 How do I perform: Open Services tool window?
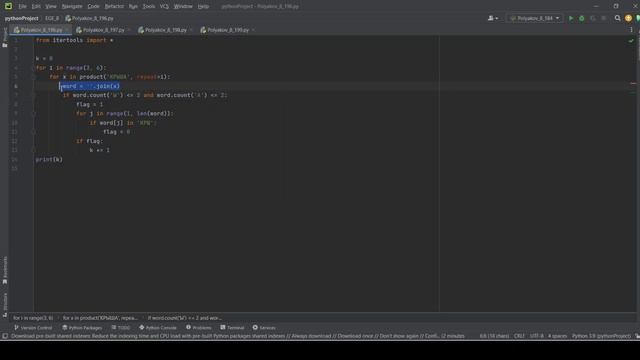coord(264,328)
